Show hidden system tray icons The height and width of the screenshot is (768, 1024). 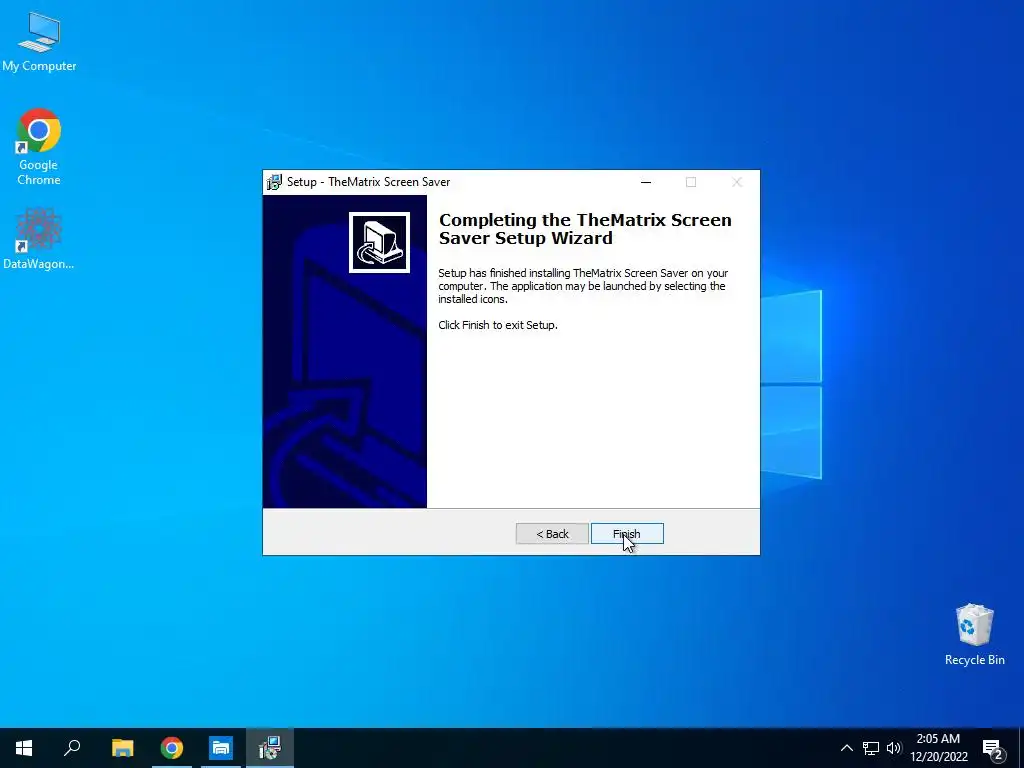pos(846,748)
